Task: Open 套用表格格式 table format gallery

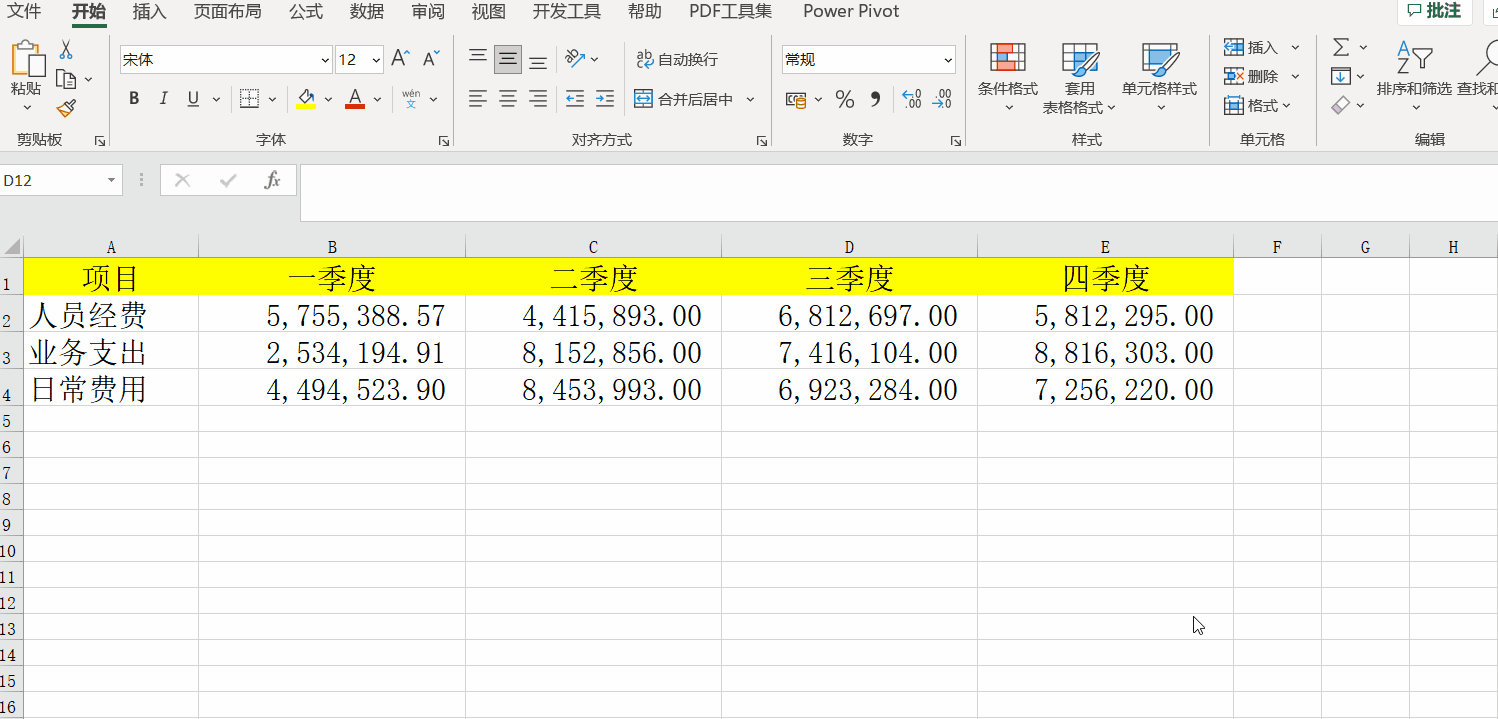Action: coord(1080,78)
